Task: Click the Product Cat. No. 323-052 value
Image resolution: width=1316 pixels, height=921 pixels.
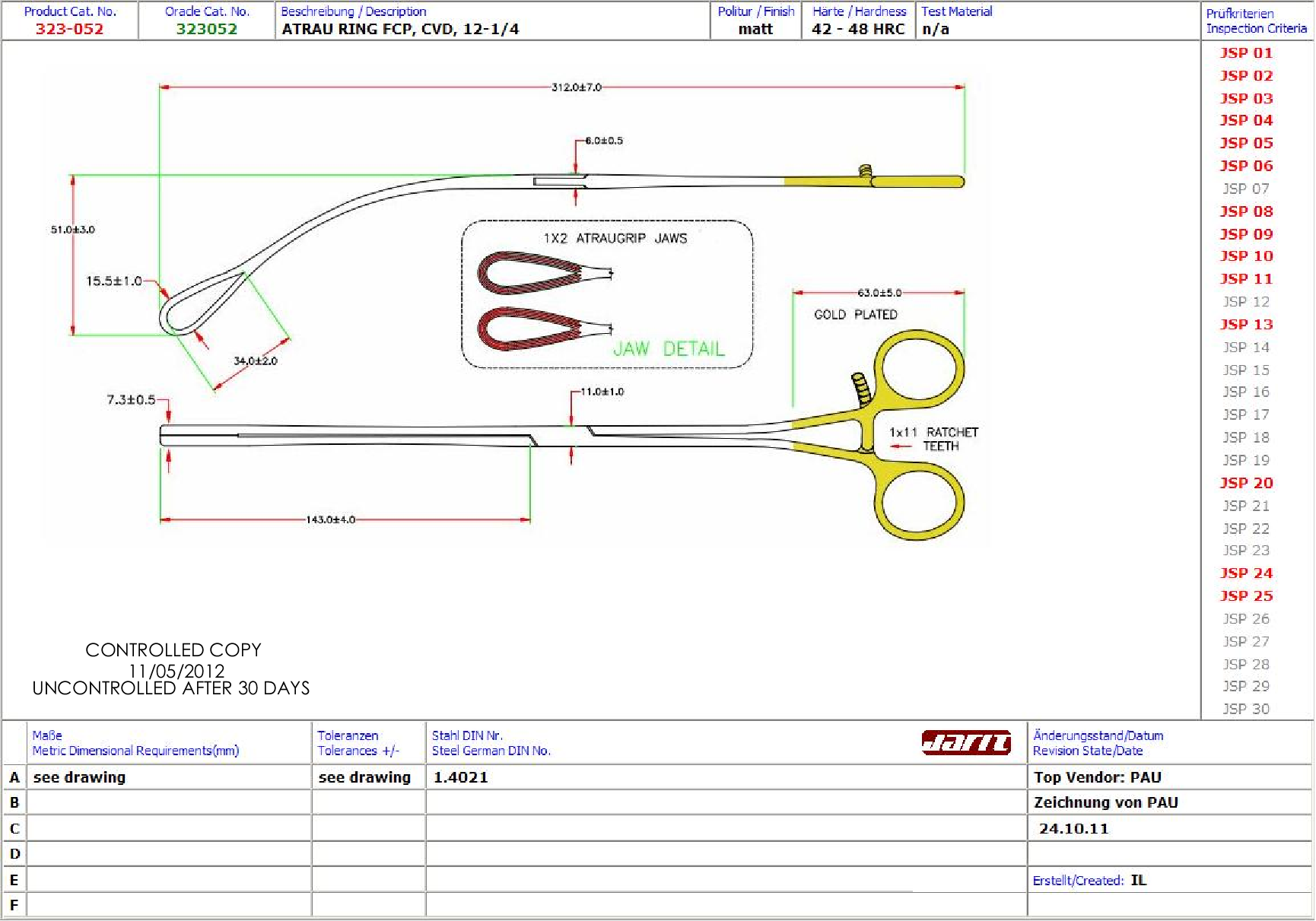Action: tap(69, 29)
